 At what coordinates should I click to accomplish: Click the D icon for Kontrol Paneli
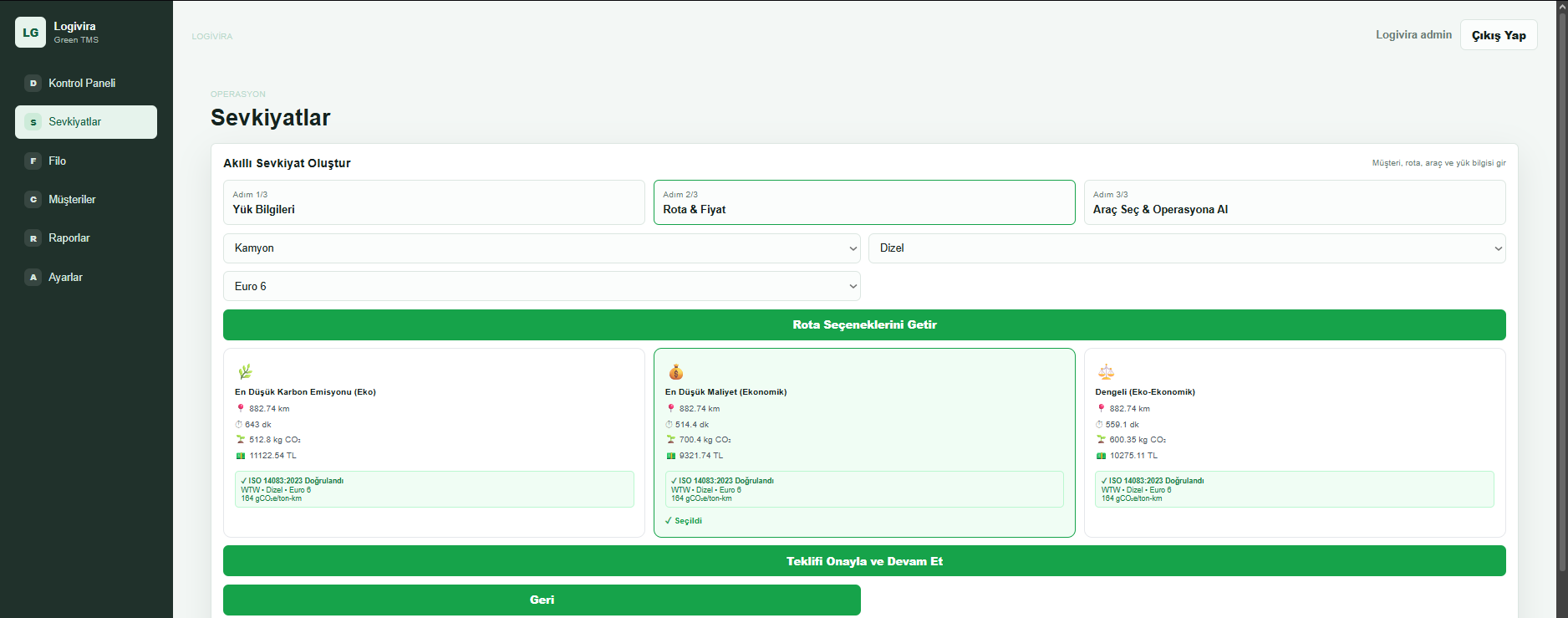pos(33,83)
